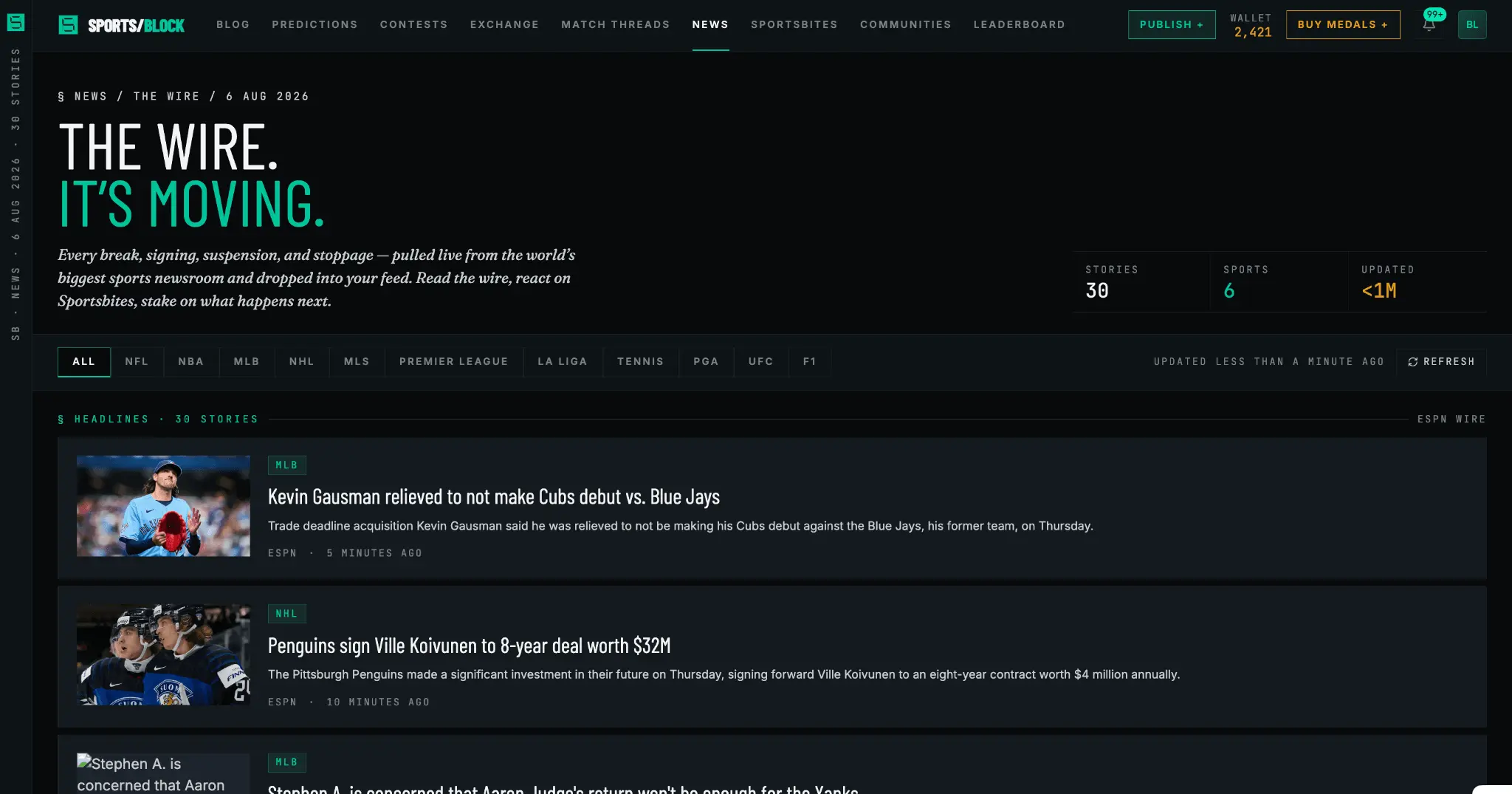Open Match Threads section
This screenshot has height=794, width=1512.
point(616,24)
